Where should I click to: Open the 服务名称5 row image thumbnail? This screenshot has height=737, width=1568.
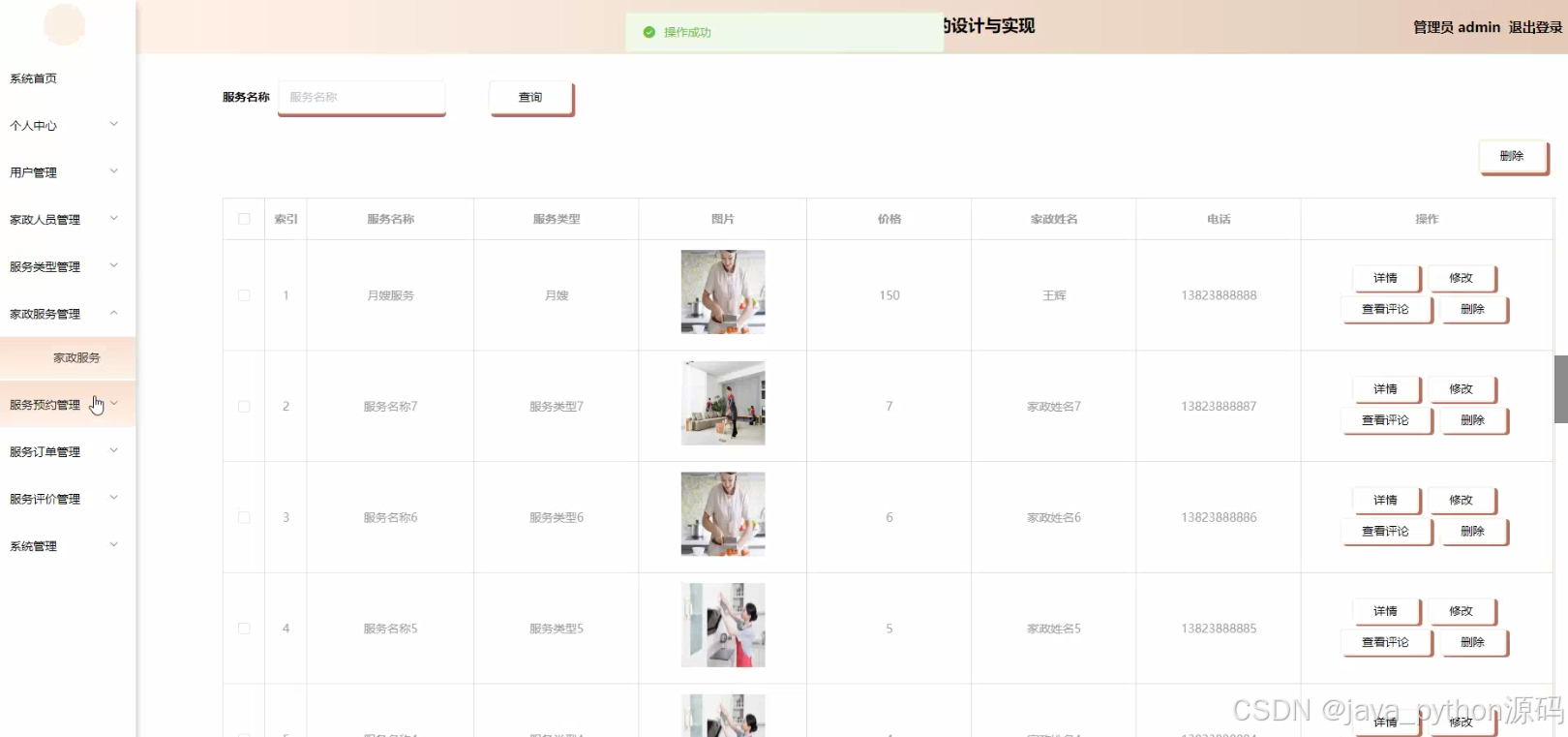pyautogui.click(x=723, y=625)
